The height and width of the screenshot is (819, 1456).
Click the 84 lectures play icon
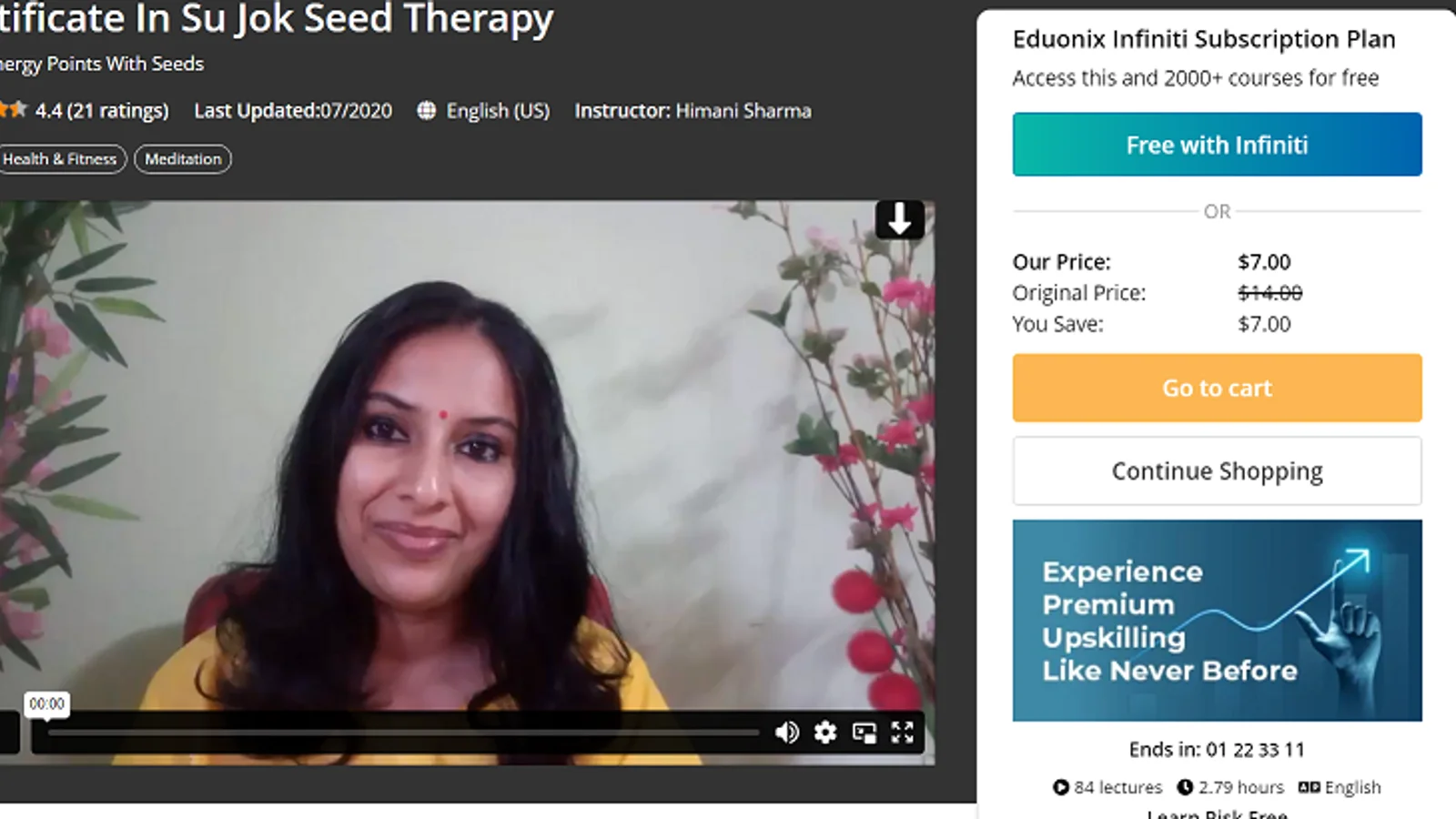point(1061,787)
